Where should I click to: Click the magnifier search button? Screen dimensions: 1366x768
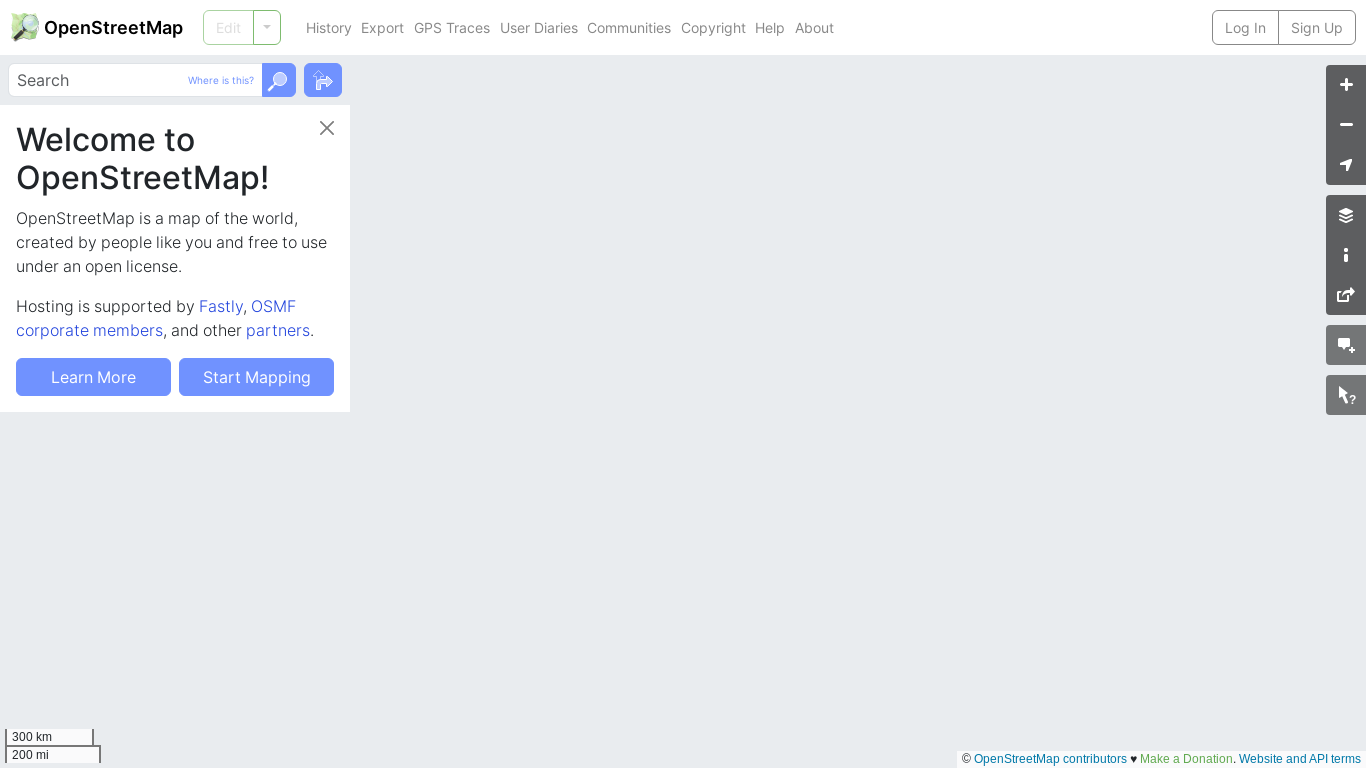point(279,80)
